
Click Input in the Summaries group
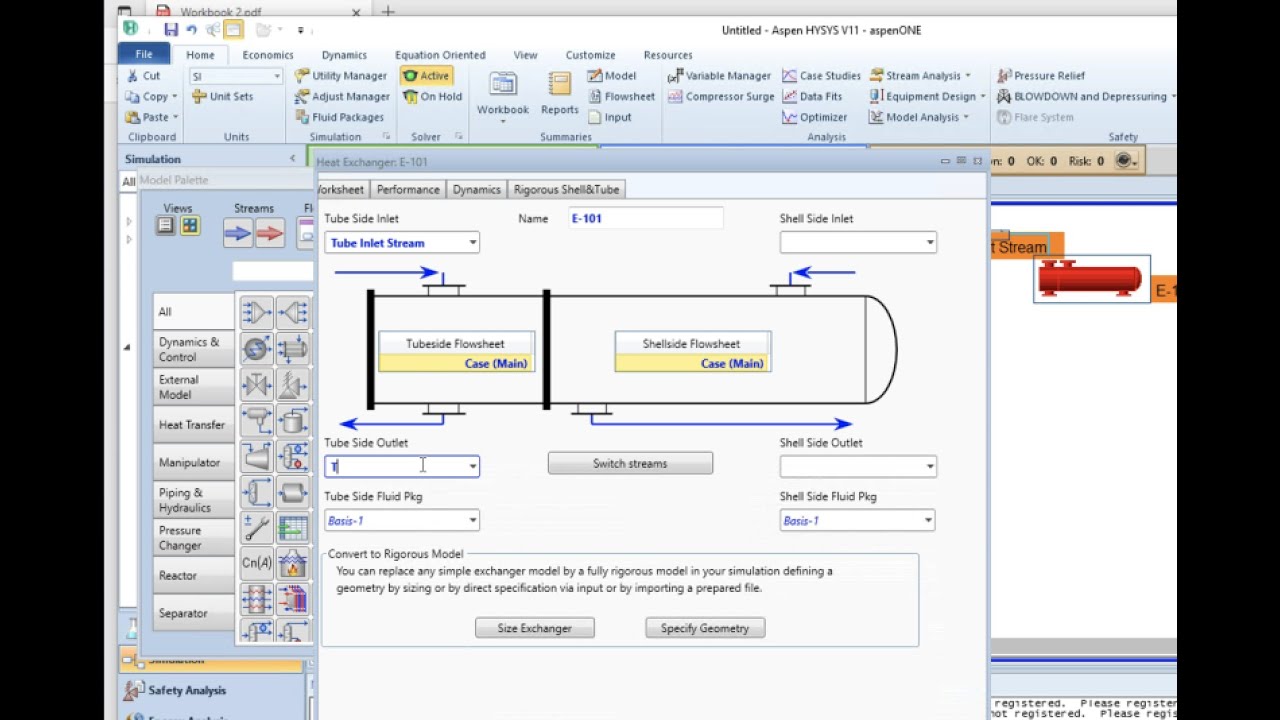(x=609, y=117)
